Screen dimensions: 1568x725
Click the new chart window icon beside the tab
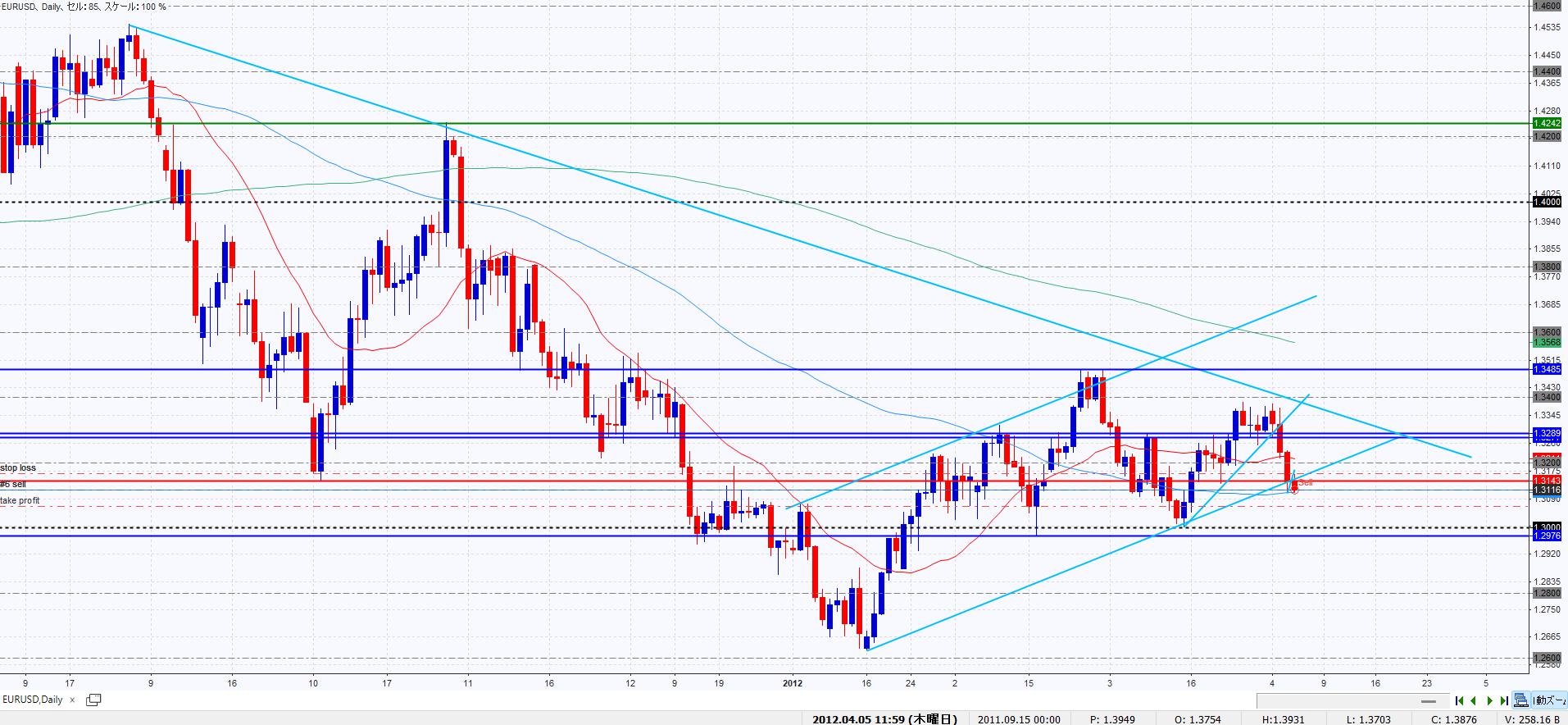pos(93,700)
